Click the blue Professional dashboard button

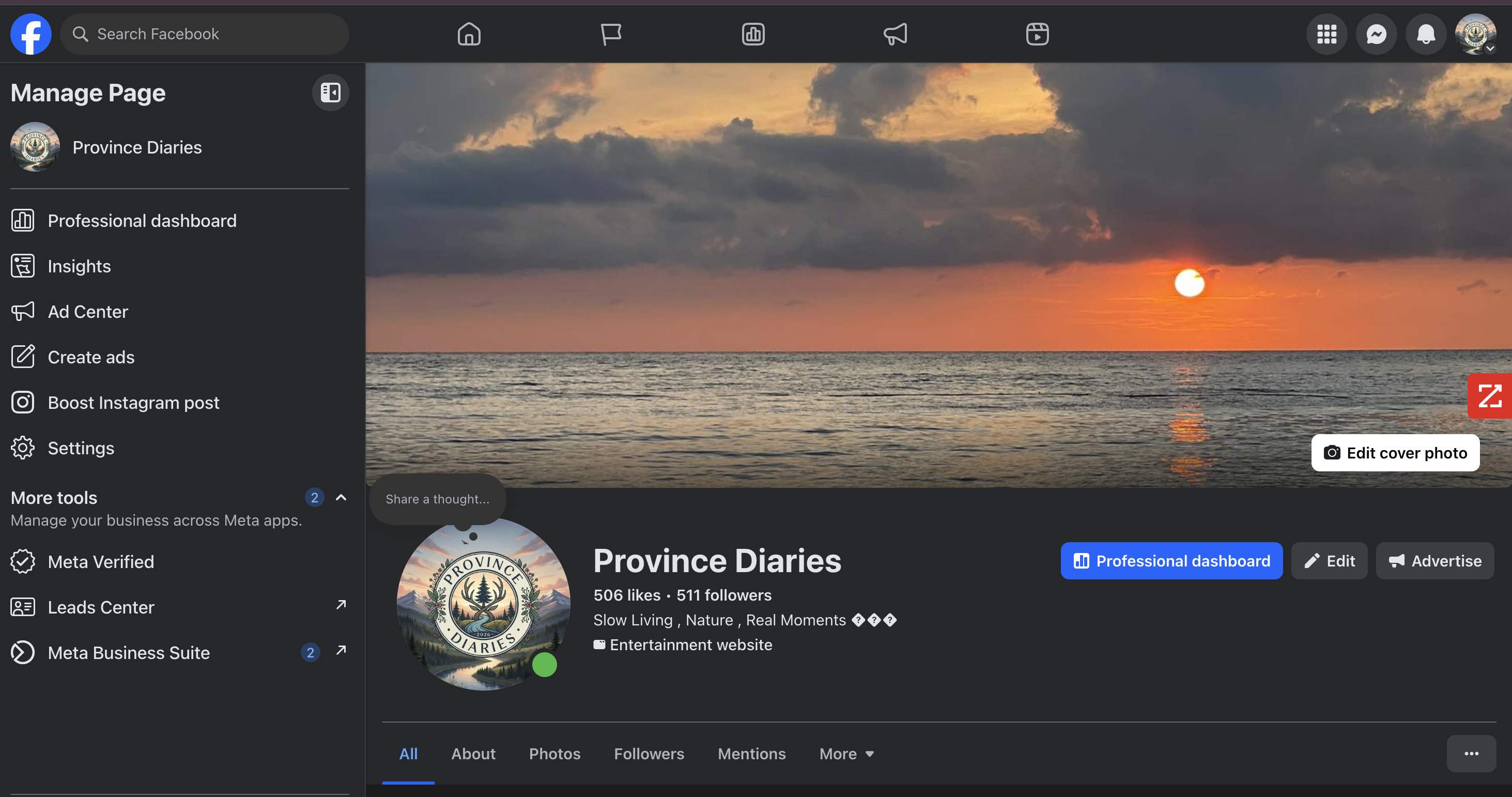tap(1171, 561)
